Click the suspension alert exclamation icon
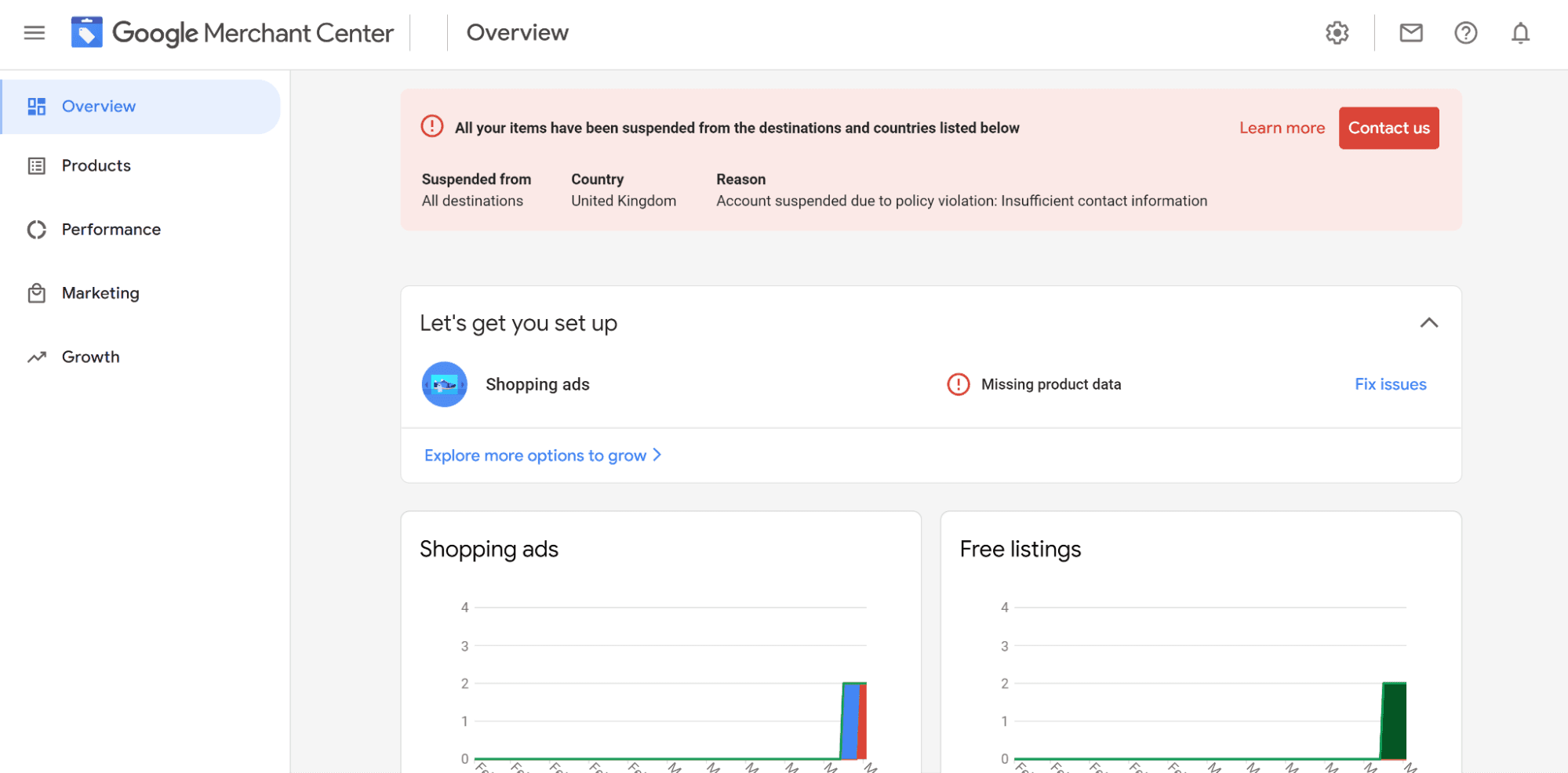Viewport: 1568px width, 773px height. click(431, 126)
